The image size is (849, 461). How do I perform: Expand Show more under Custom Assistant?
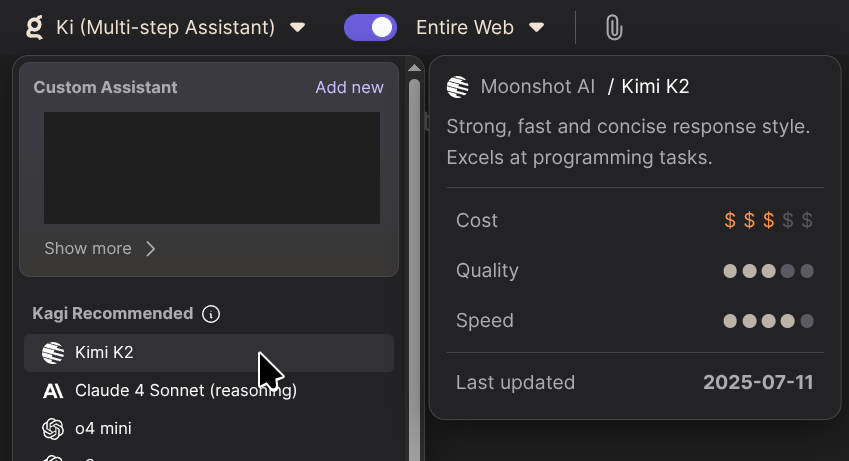click(x=100, y=248)
